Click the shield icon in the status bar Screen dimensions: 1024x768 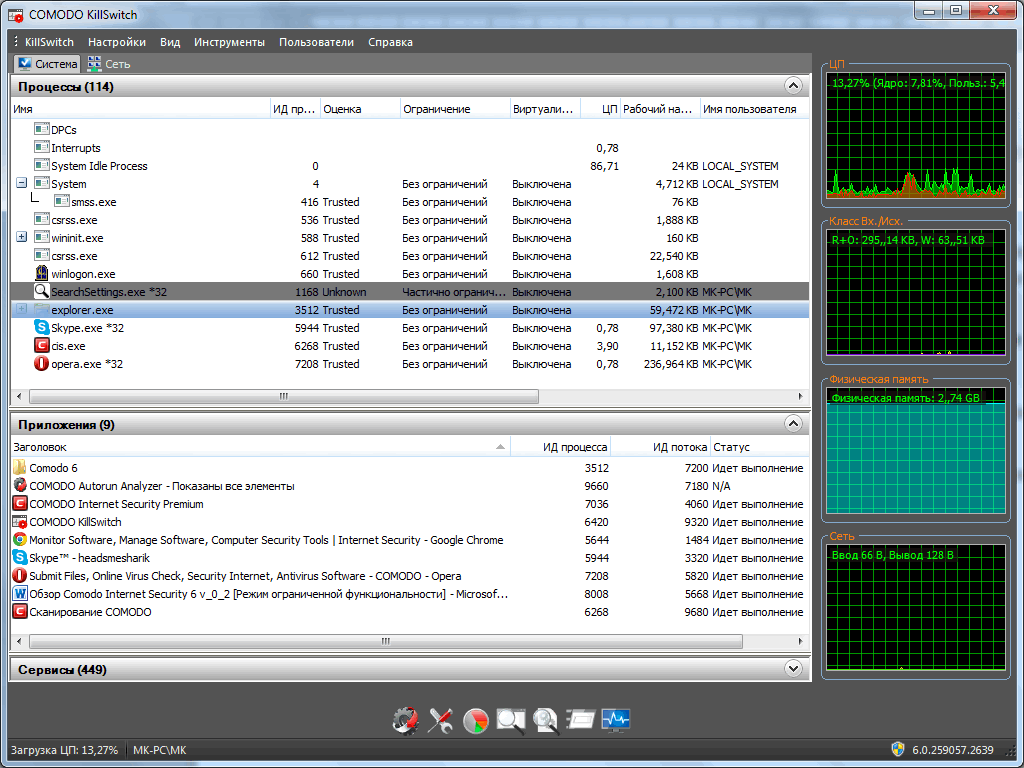(x=898, y=749)
